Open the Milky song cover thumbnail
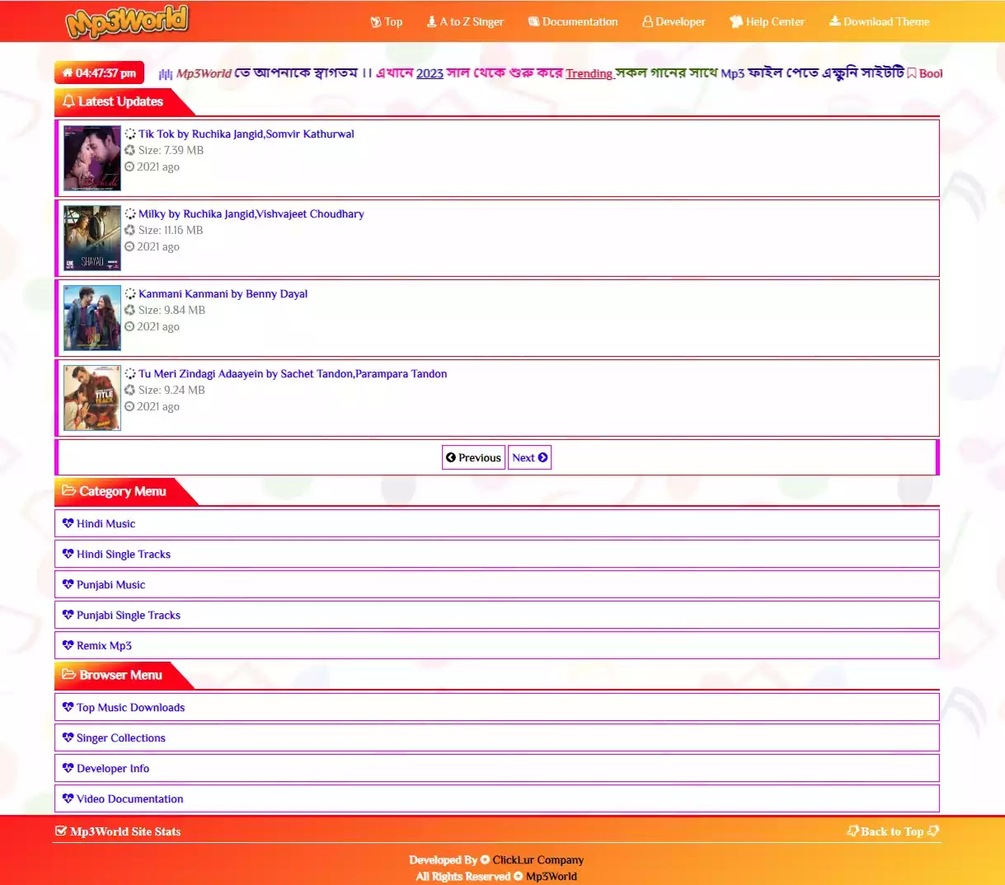The image size is (1005, 885). [x=92, y=238]
